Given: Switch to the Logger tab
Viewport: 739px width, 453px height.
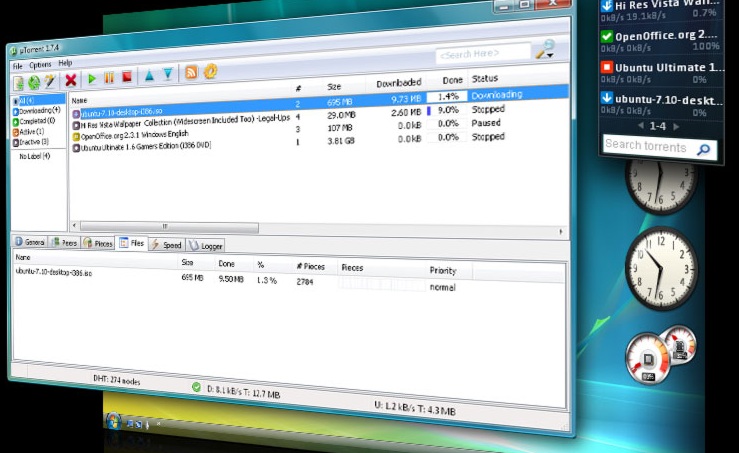Looking at the screenshot, I should click(x=206, y=246).
